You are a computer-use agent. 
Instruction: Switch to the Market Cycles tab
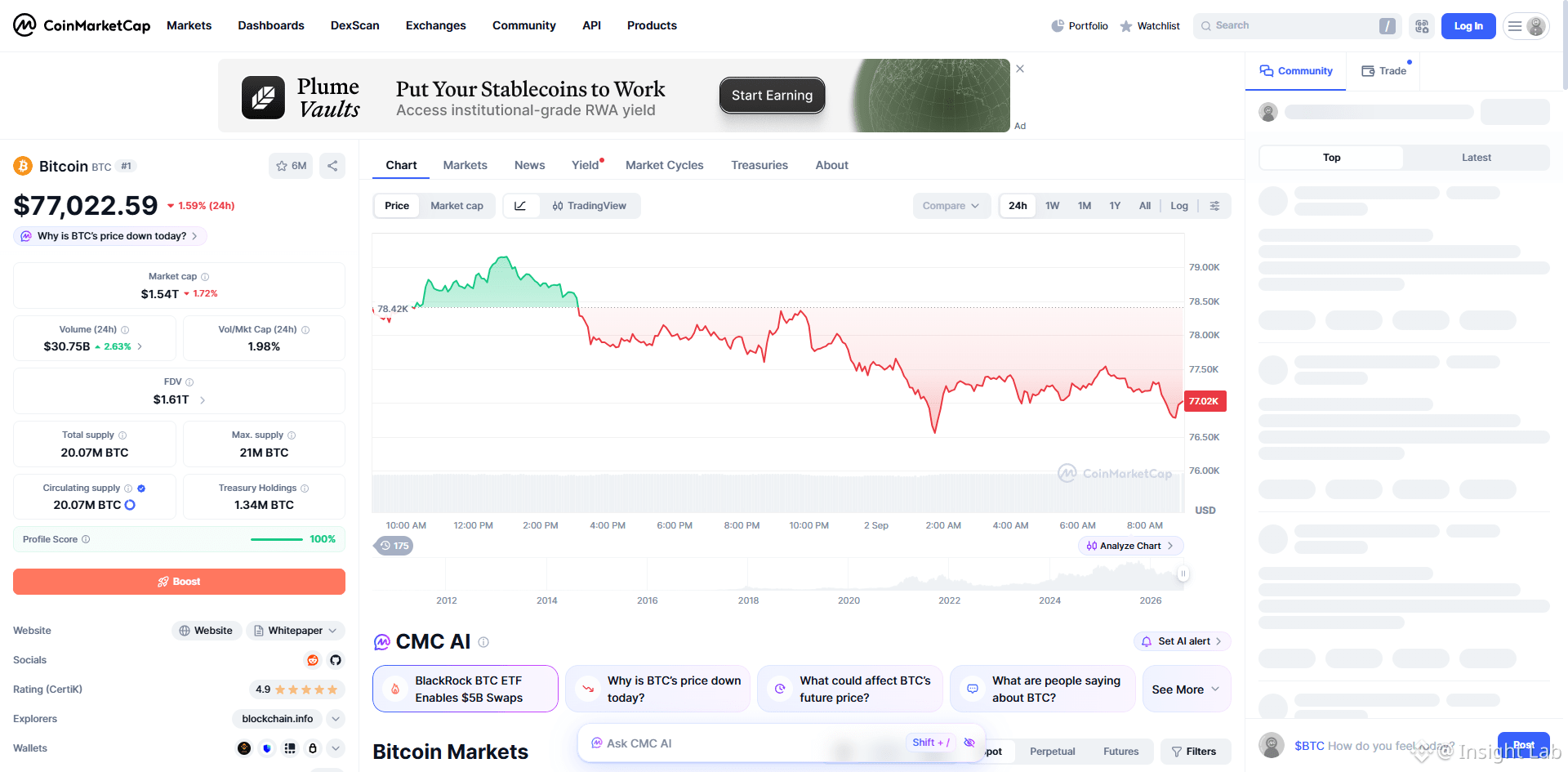click(x=664, y=165)
